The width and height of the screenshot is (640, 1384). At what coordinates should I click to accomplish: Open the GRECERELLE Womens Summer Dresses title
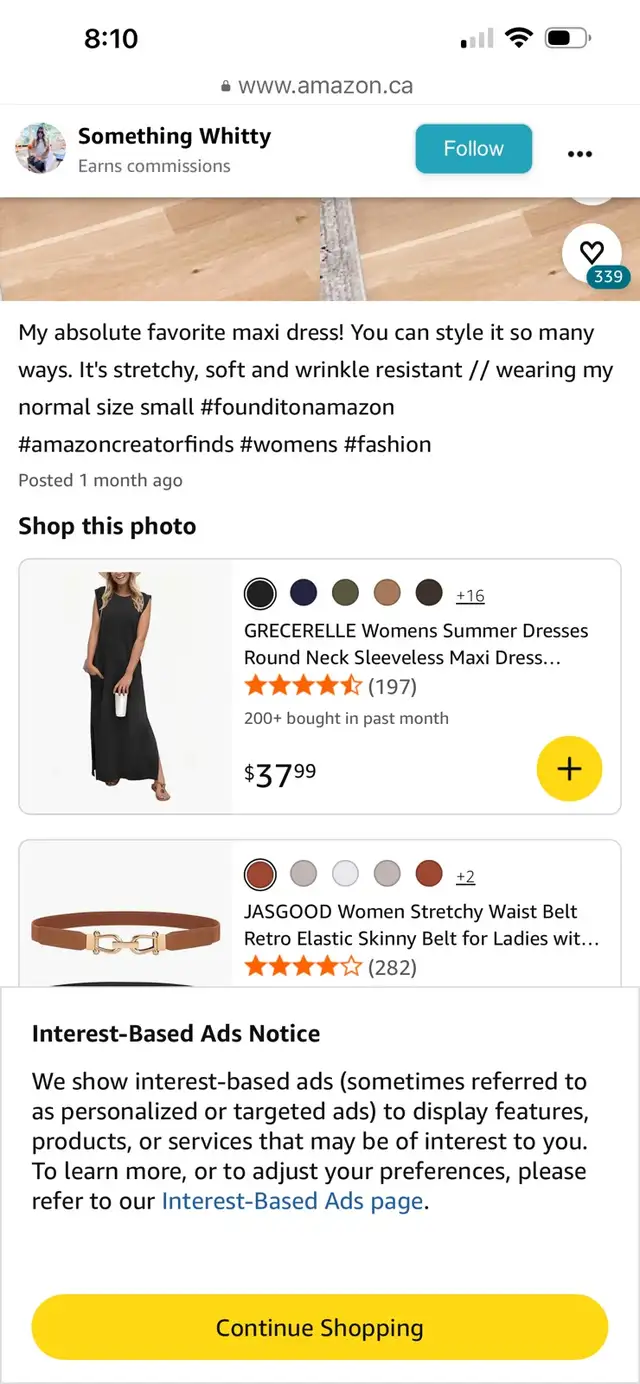pyautogui.click(x=415, y=644)
